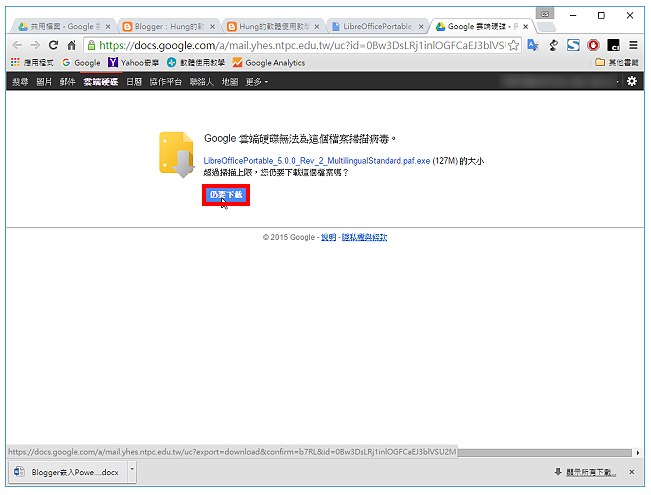The width and height of the screenshot is (651, 495).
Task: Open Contacts item in Google bar
Action: pyautogui.click(x=201, y=82)
